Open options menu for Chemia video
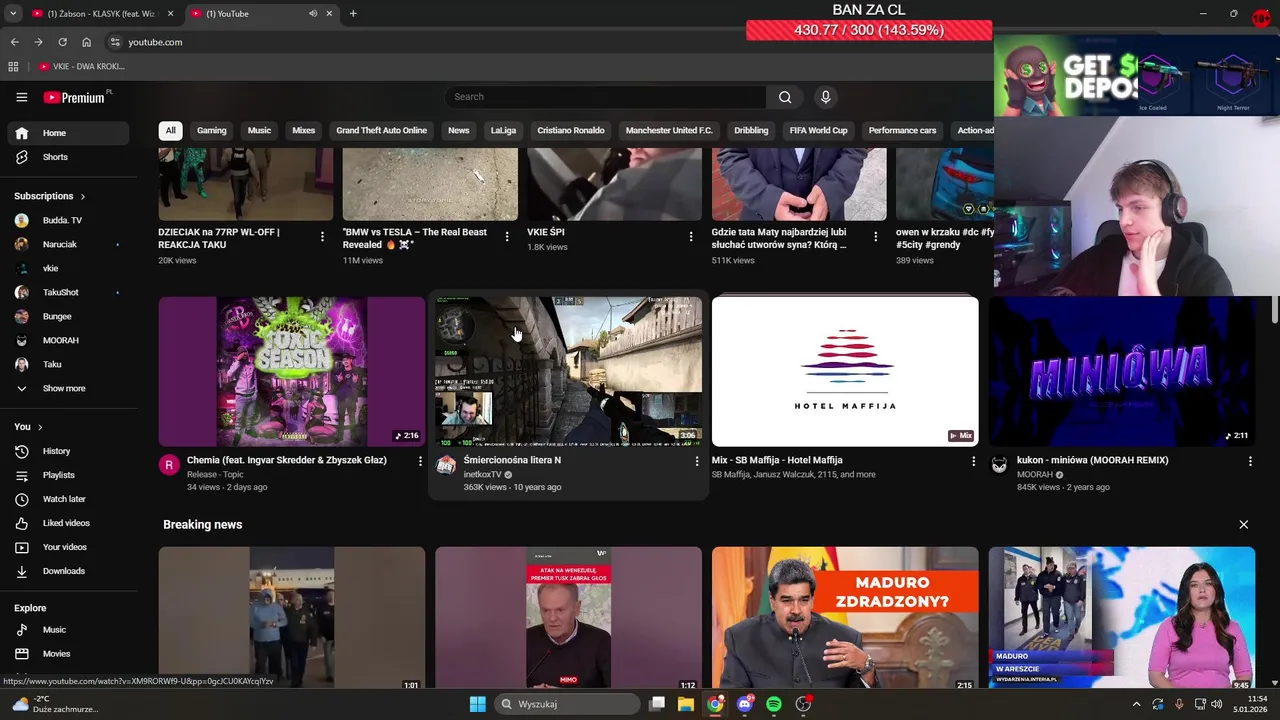 click(420, 461)
